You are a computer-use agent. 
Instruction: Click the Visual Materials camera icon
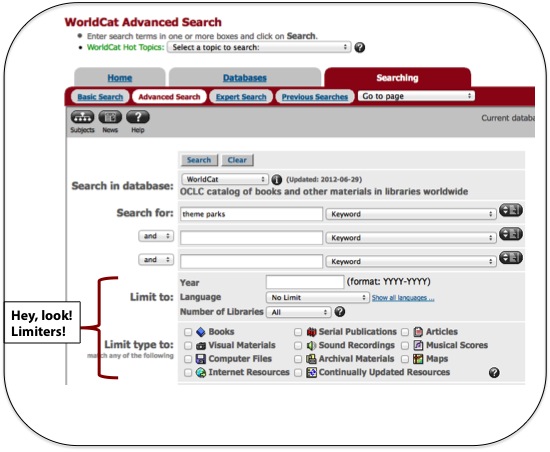(201, 346)
